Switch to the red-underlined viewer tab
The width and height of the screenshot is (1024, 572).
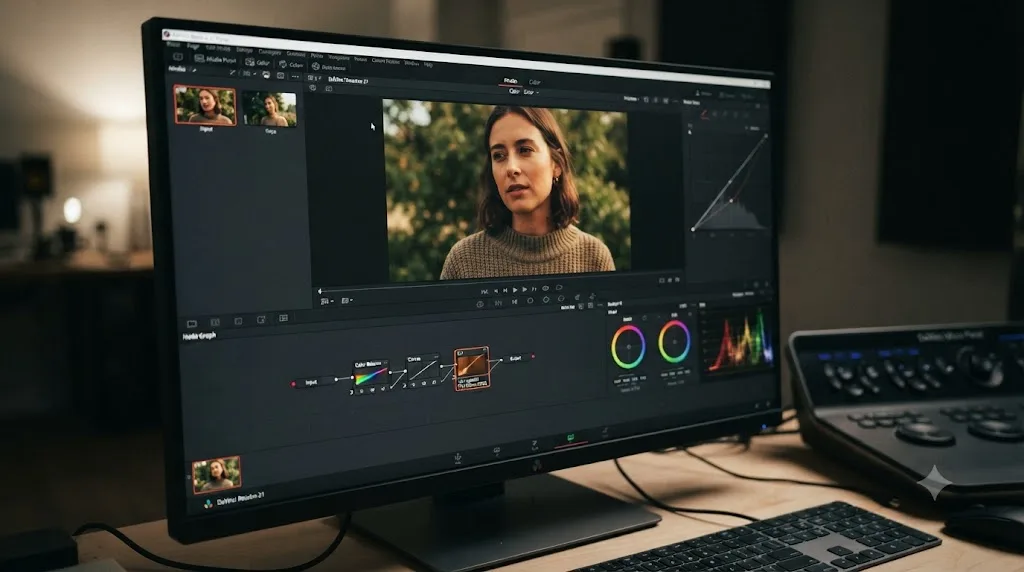pyautogui.click(x=511, y=81)
